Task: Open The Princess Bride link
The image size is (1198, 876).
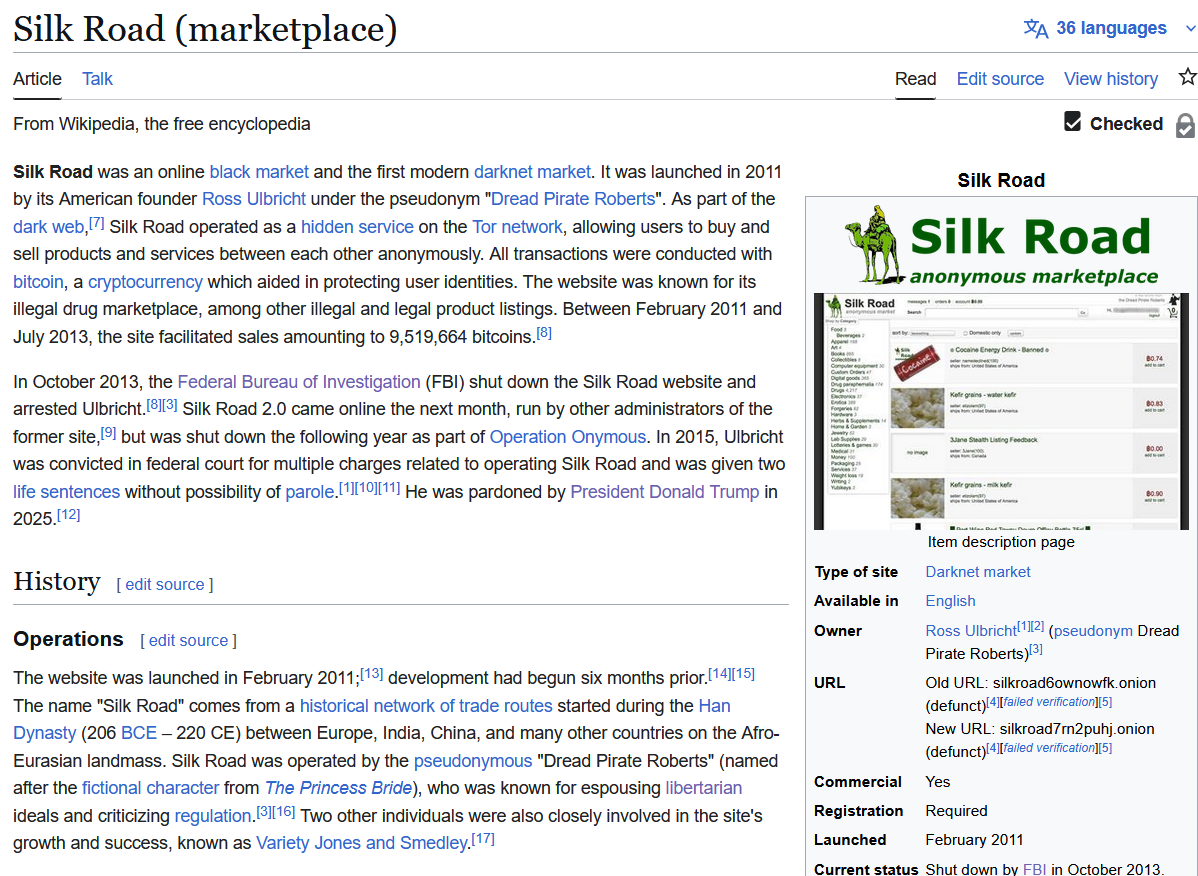Action: click(x=338, y=787)
